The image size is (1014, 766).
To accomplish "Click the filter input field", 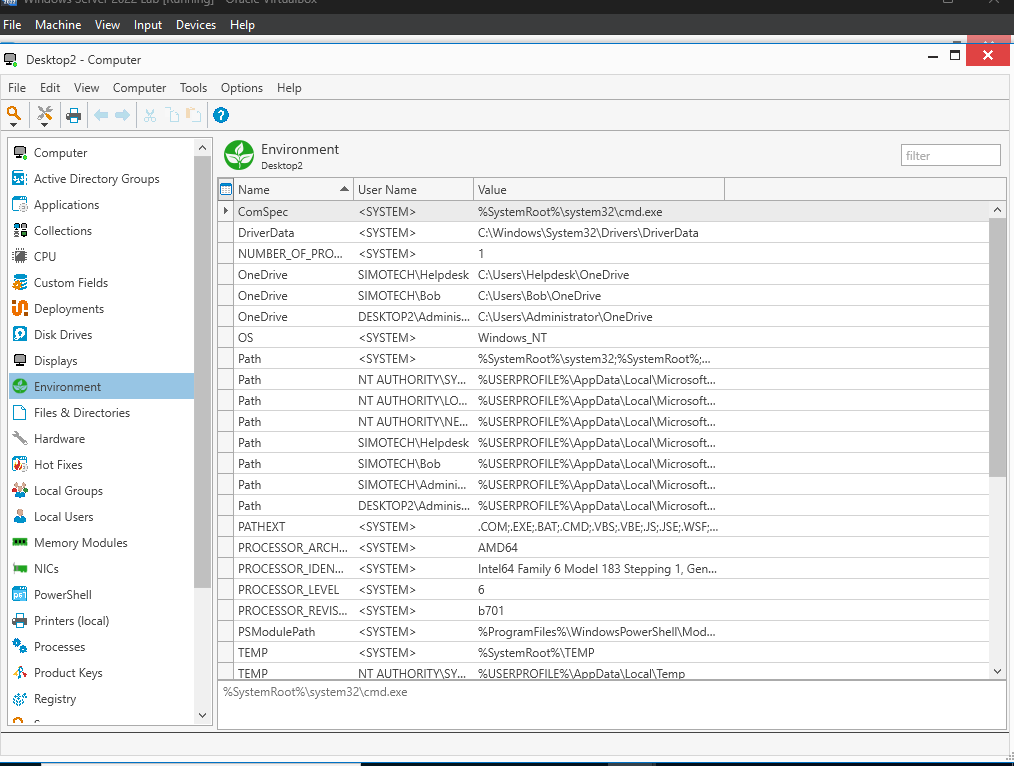I will (x=951, y=155).
